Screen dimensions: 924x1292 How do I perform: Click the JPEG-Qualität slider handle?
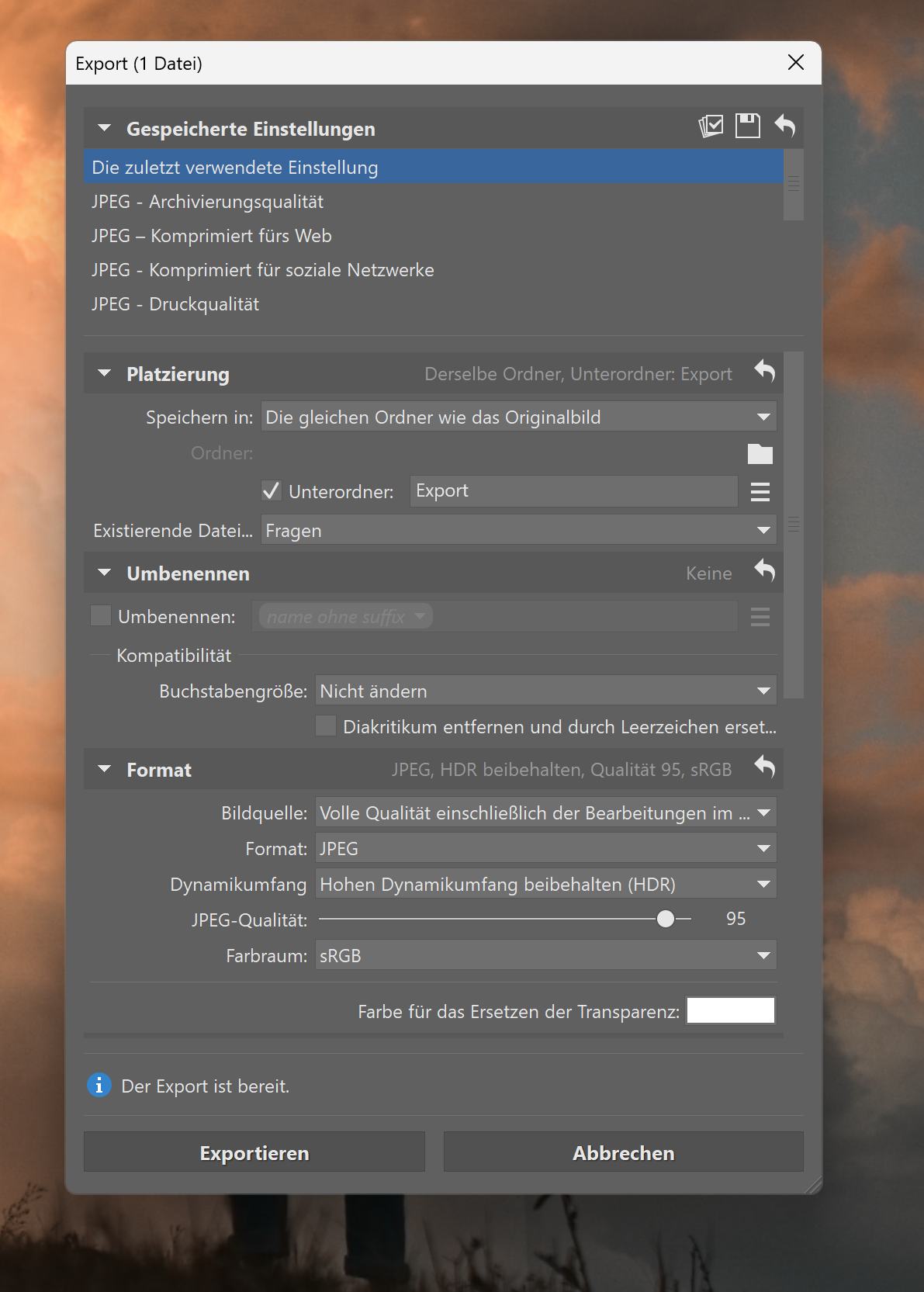[666, 919]
